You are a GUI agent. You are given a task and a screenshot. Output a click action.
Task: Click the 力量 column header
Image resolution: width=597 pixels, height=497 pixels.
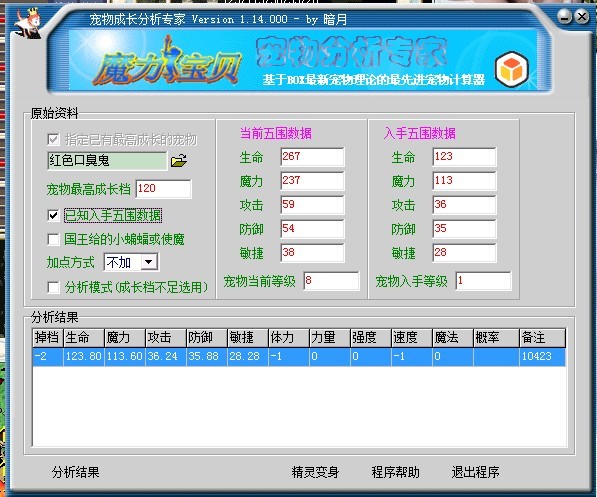(330, 337)
